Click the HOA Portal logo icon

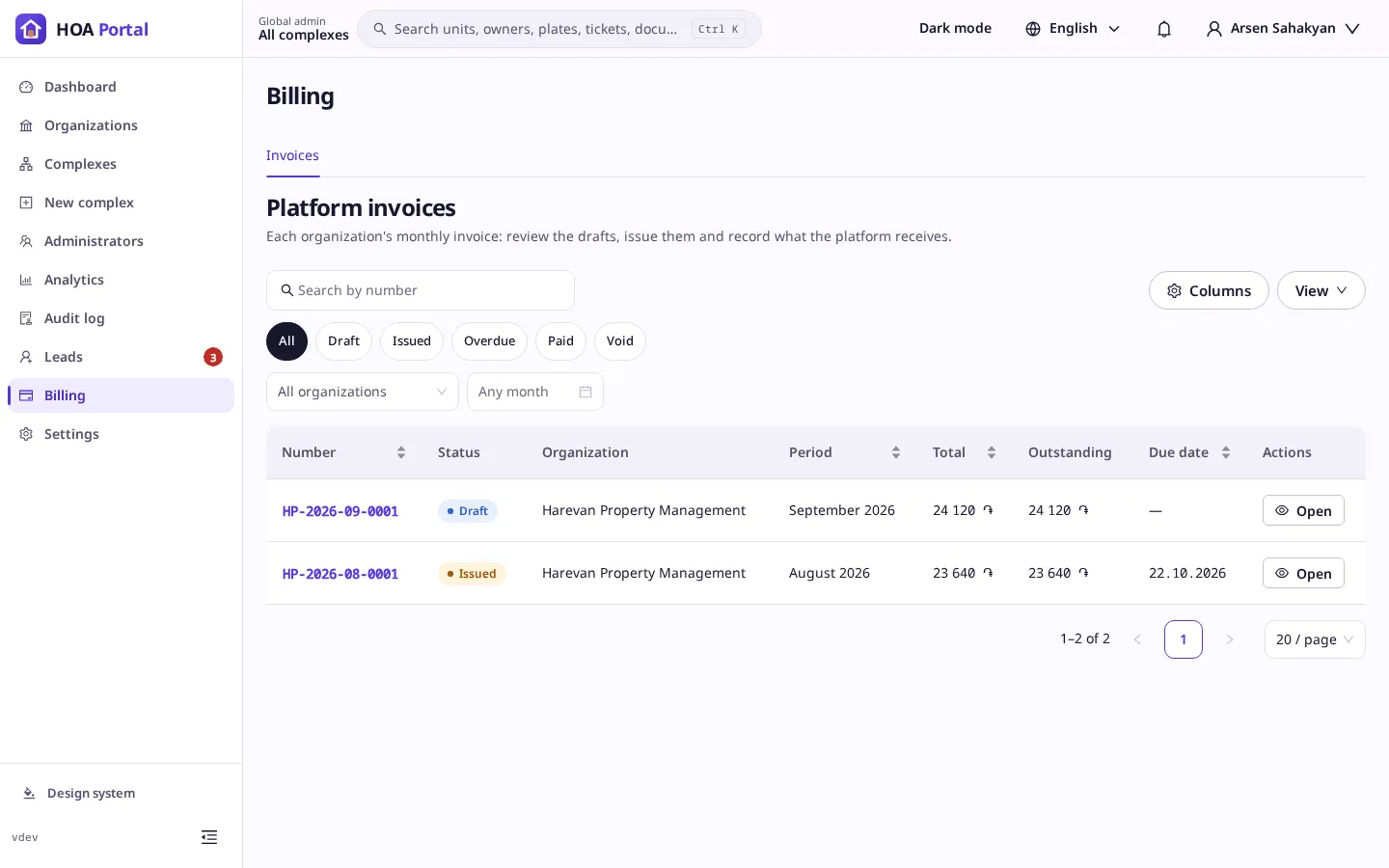(x=31, y=29)
